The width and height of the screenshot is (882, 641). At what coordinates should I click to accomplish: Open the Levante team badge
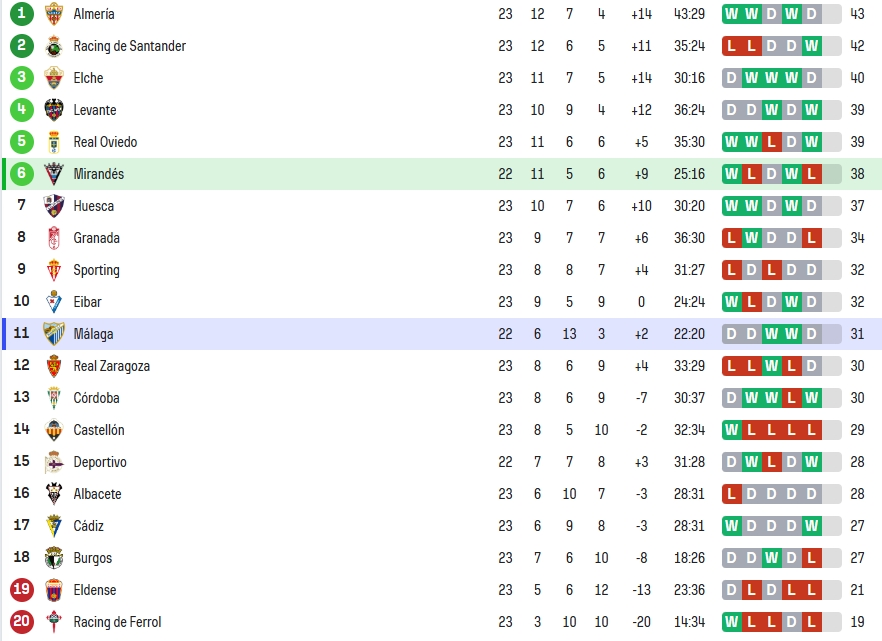click(54, 110)
